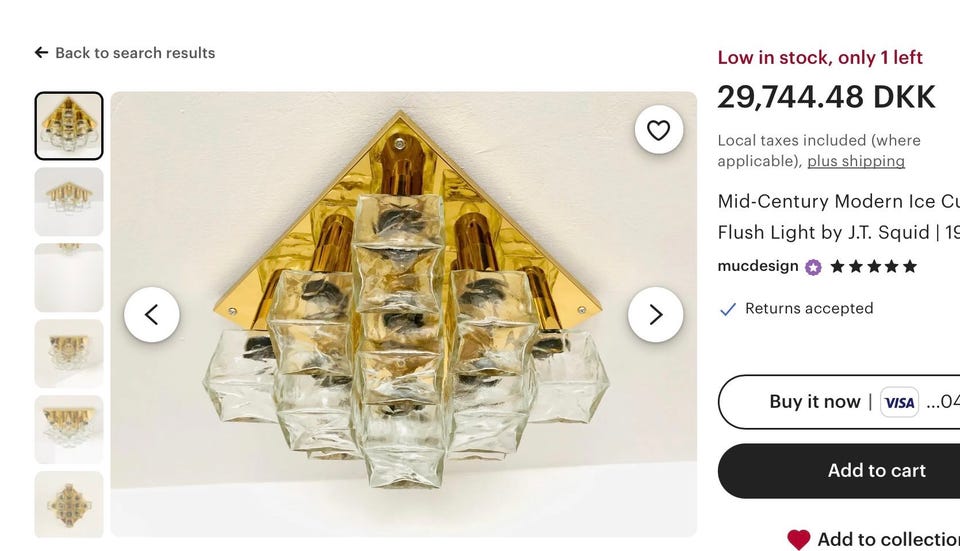The height and width of the screenshot is (551, 960).
Task: Click the back arrow to search results
Action: (41, 53)
